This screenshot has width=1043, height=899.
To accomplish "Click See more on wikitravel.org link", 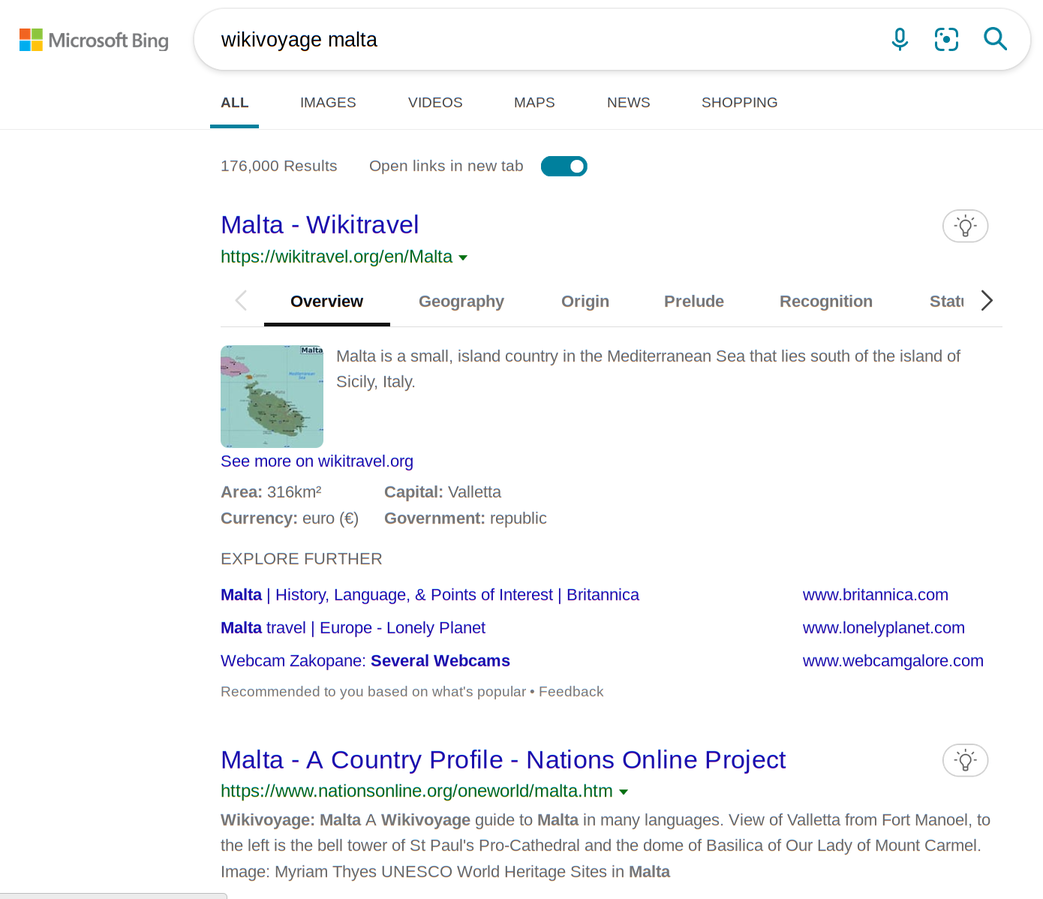I will pos(317,461).
